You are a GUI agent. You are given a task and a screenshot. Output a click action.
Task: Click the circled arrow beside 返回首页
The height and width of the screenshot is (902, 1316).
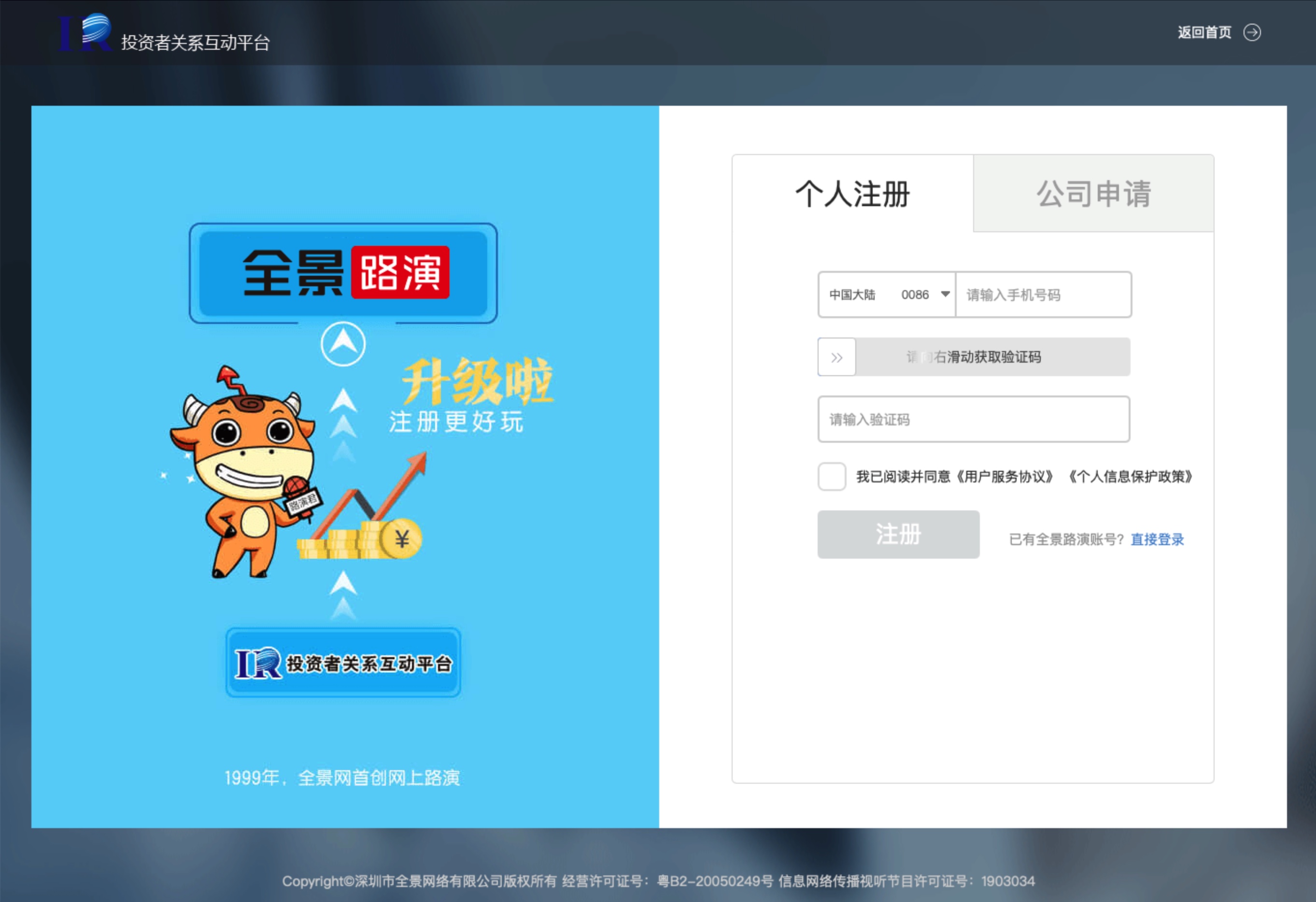1252,32
